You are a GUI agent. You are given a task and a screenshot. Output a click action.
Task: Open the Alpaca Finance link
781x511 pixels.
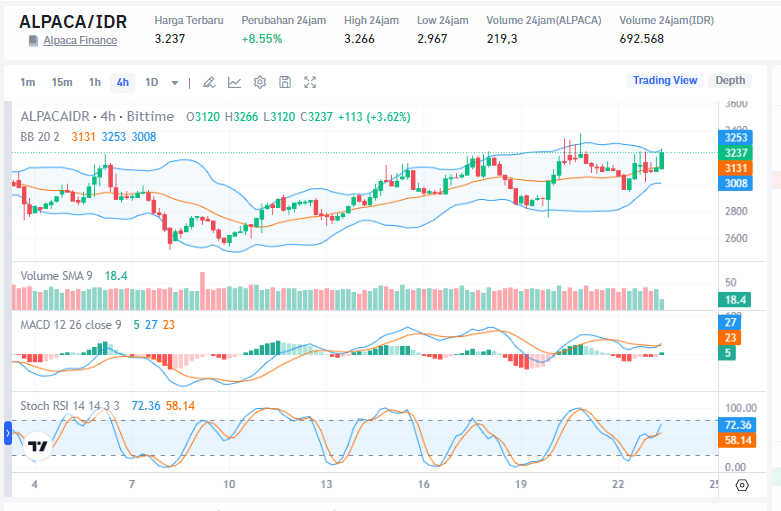click(80, 40)
